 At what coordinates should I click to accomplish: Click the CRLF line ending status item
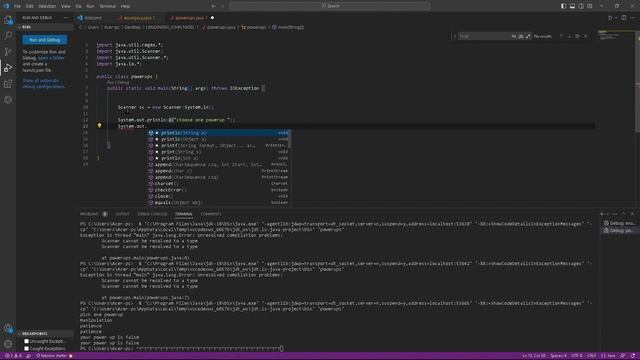click(x=591, y=356)
